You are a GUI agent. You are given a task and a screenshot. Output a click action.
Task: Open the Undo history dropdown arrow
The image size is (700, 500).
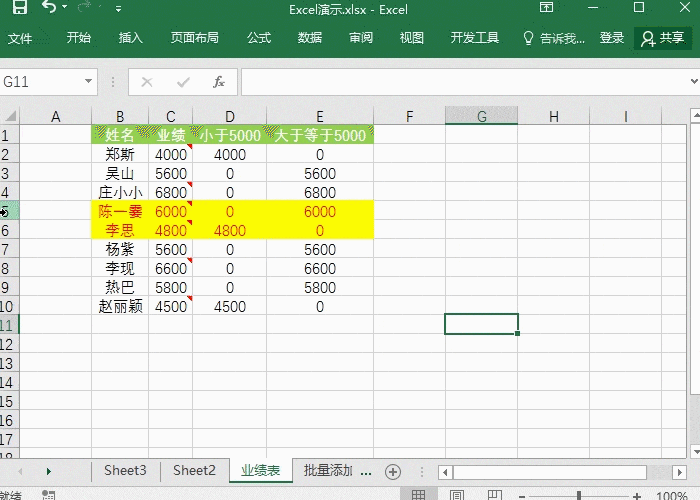(64, 7)
